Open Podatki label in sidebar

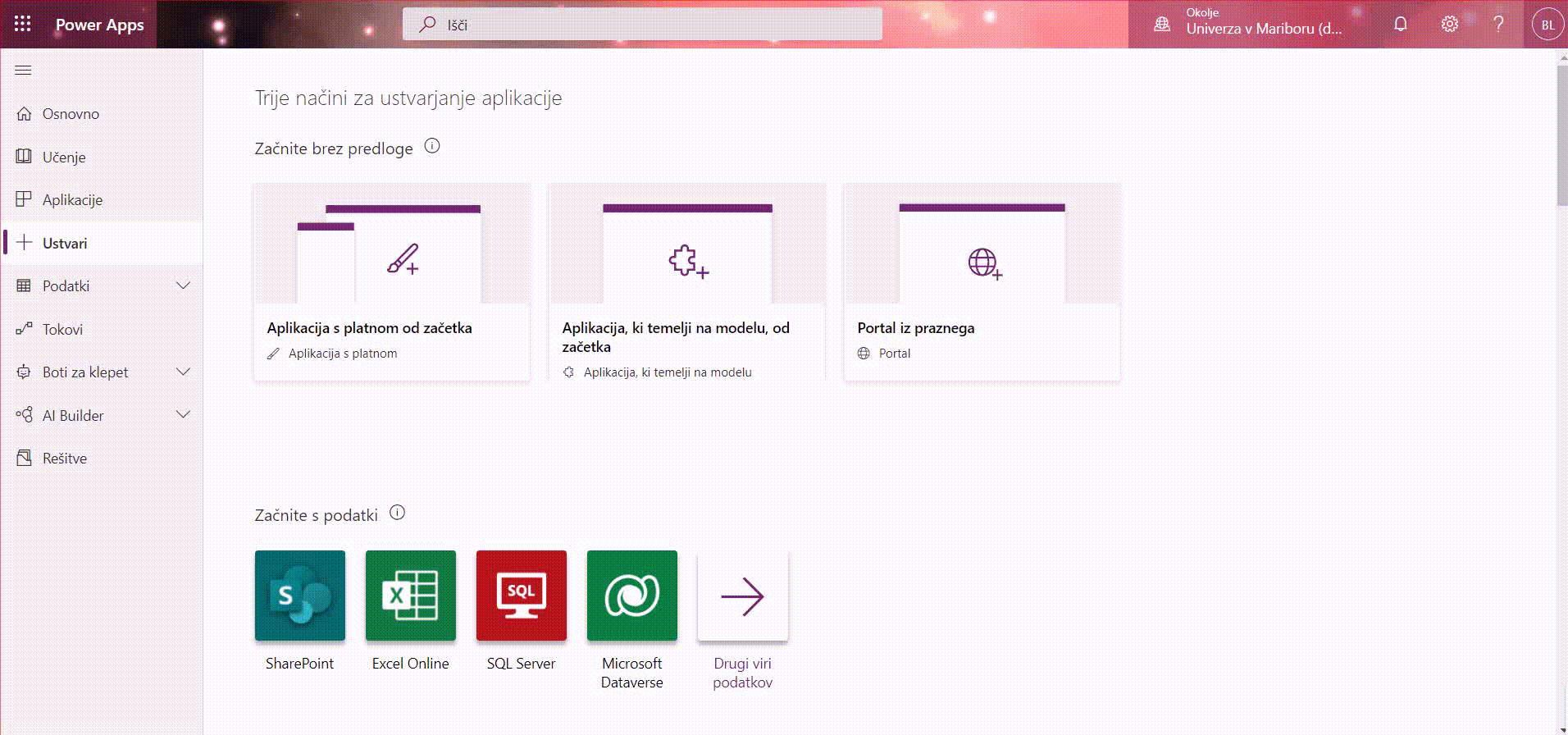66,285
